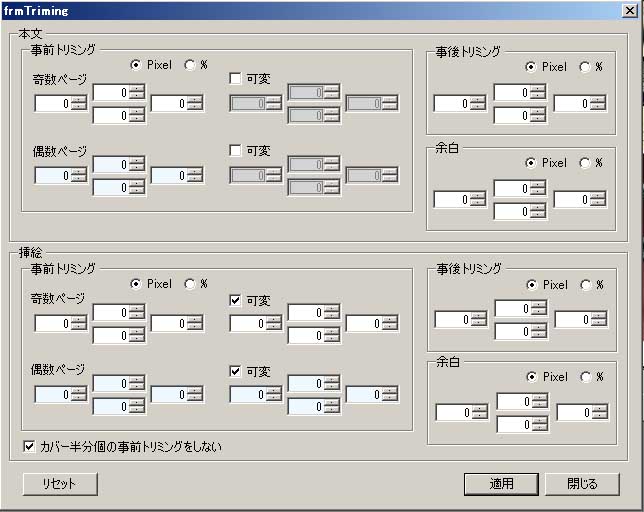The height and width of the screenshot is (512, 644).
Task: Click left 可変 field of 挿絵 奇数ページ
Action: tap(256, 324)
